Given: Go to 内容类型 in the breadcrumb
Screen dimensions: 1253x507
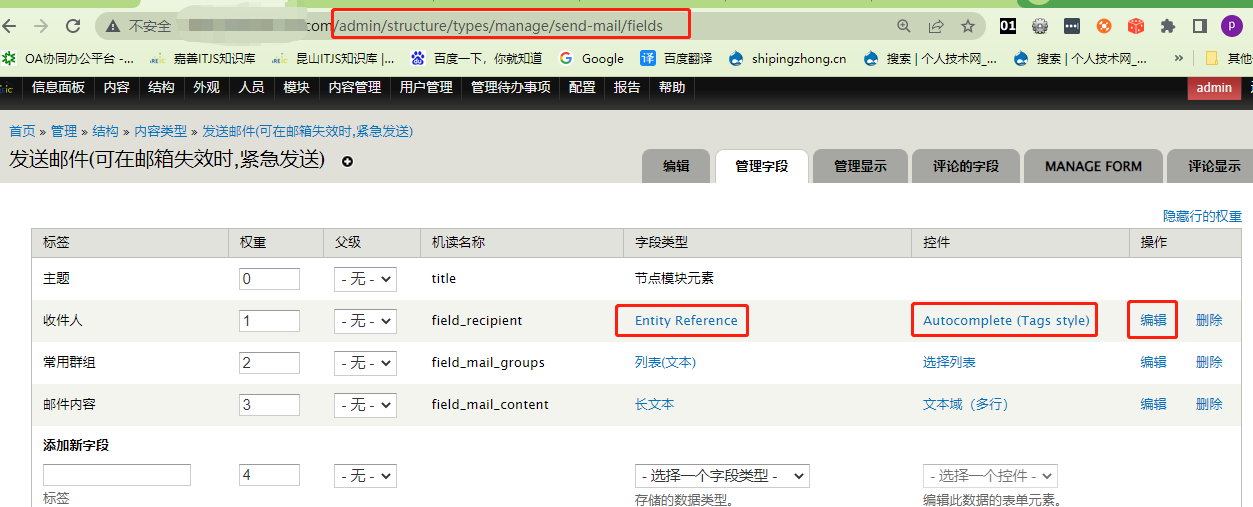Looking at the screenshot, I should click(160, 131).
